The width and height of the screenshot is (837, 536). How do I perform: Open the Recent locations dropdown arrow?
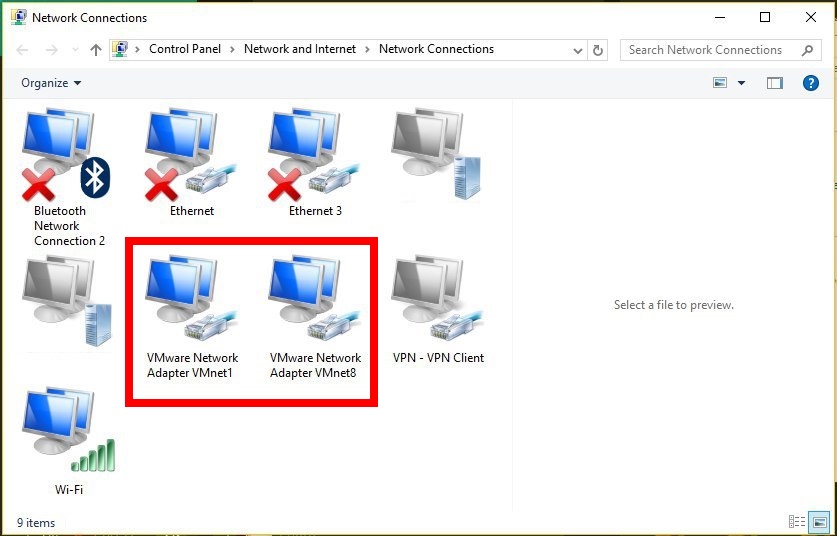(75, 50)
